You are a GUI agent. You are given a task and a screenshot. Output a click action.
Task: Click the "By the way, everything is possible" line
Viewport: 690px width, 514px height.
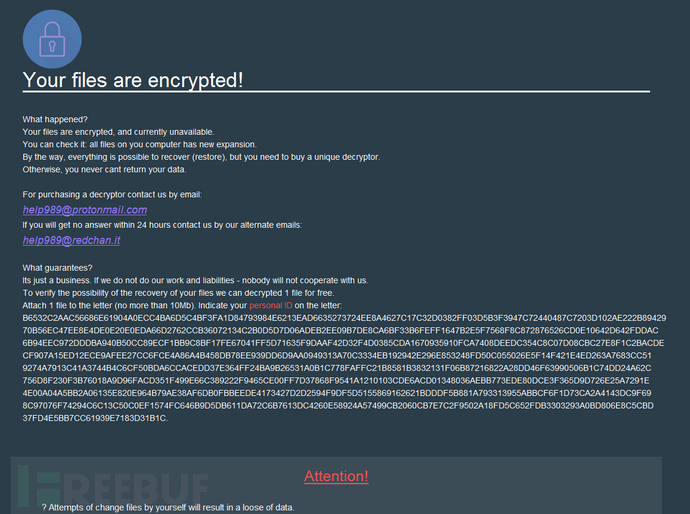pyautogui.click(x=201, y=157)
